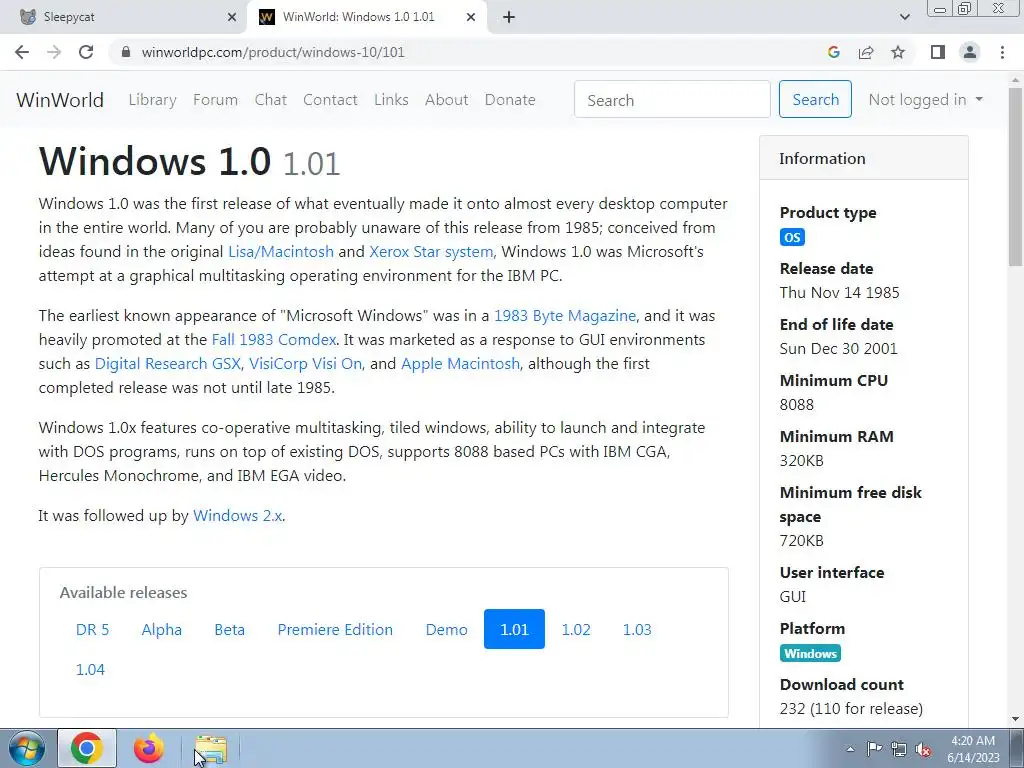This screenshot has height=768, width=1024.
Task: Click the page vertical scrollbar thumb
Action: pos(1016,178)
